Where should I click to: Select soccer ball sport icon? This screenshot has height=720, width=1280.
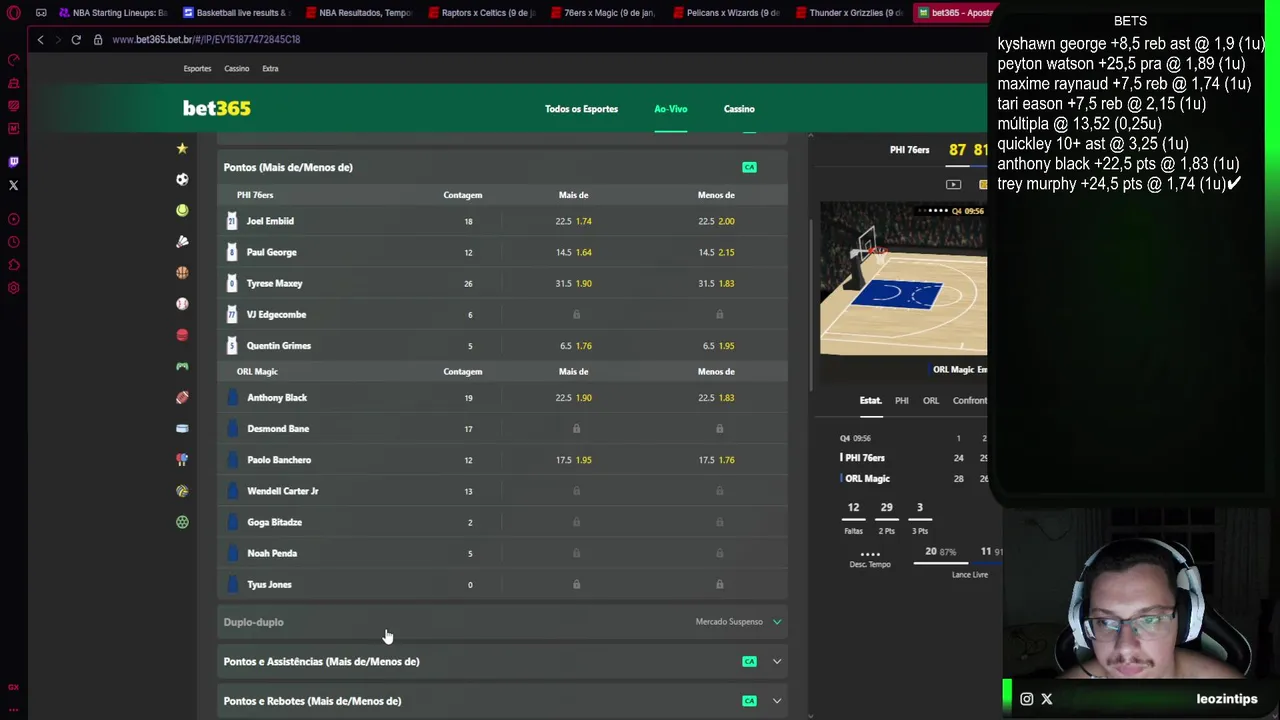pyautogui.click(x=182, y=179)
